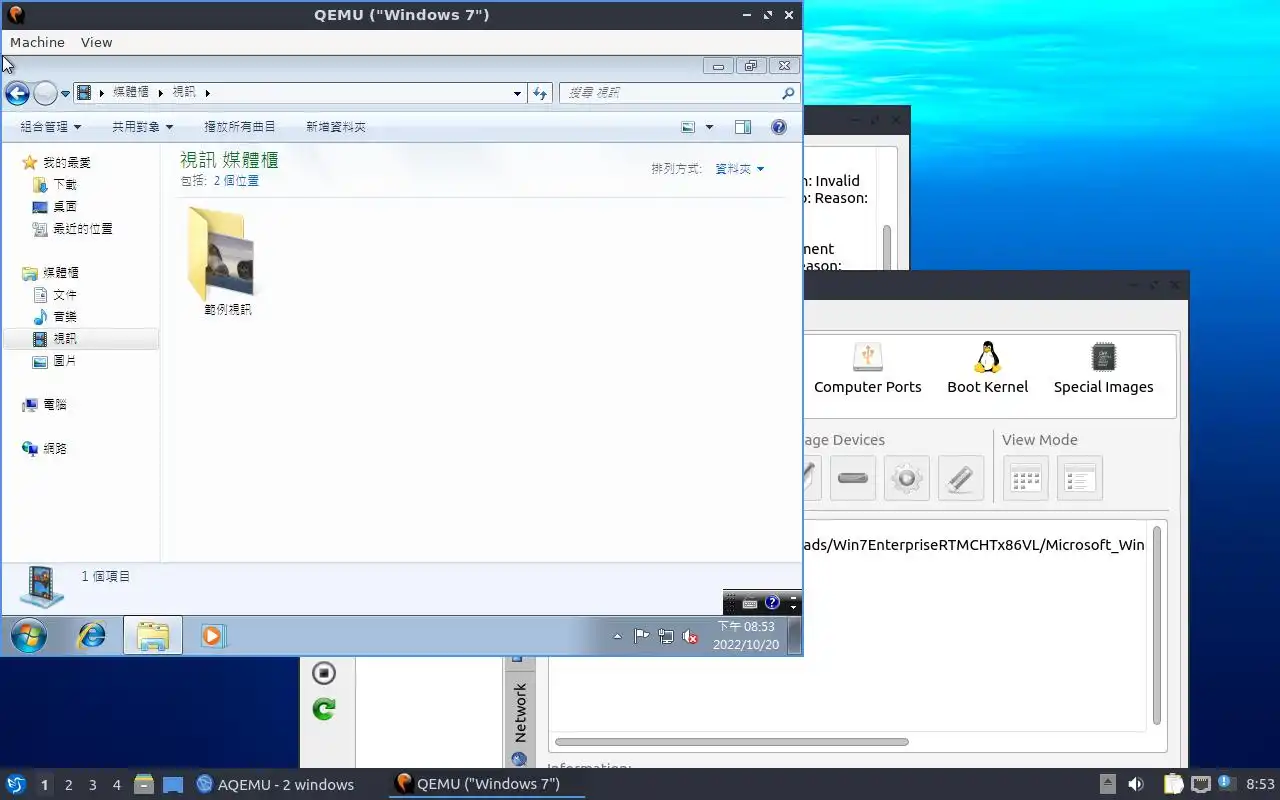The height and width of the screenshot is (800, 1280).
Task: Toggle the preview pane icon
Action: point(743,127)
